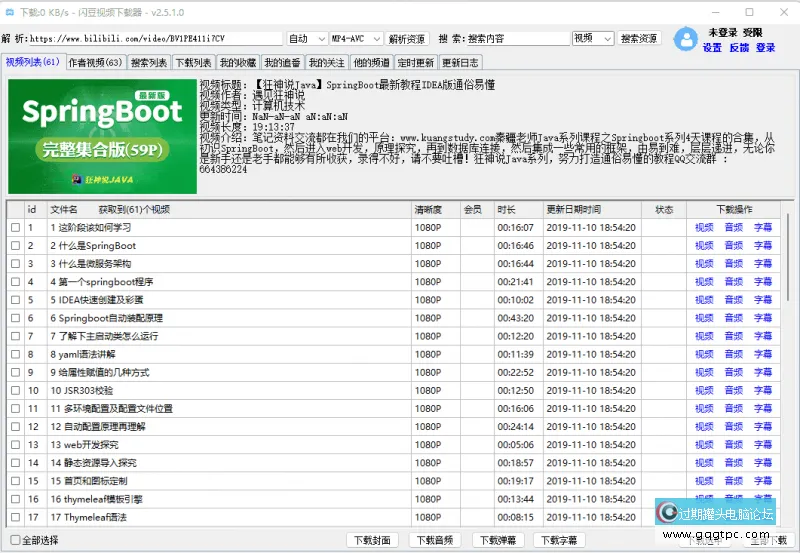Click the 解析资源 button
The image size is (800, 553).
407,39
